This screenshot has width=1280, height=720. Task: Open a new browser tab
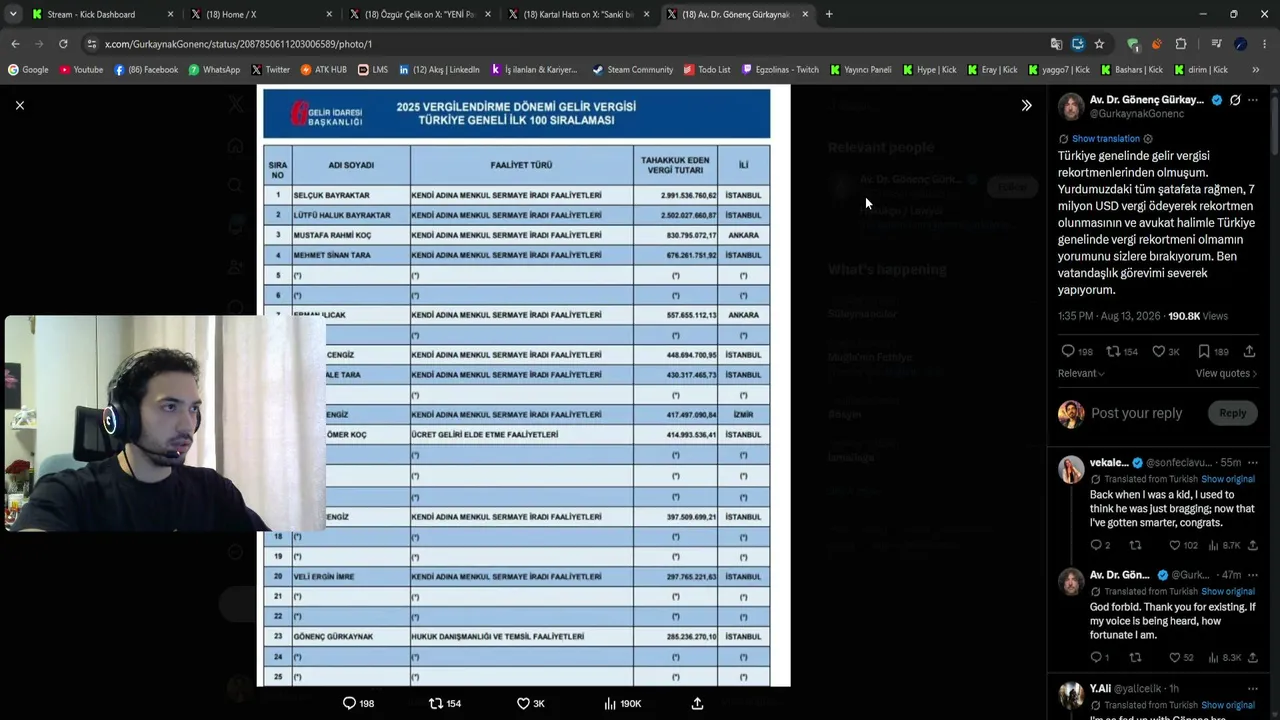click(829, 14)
